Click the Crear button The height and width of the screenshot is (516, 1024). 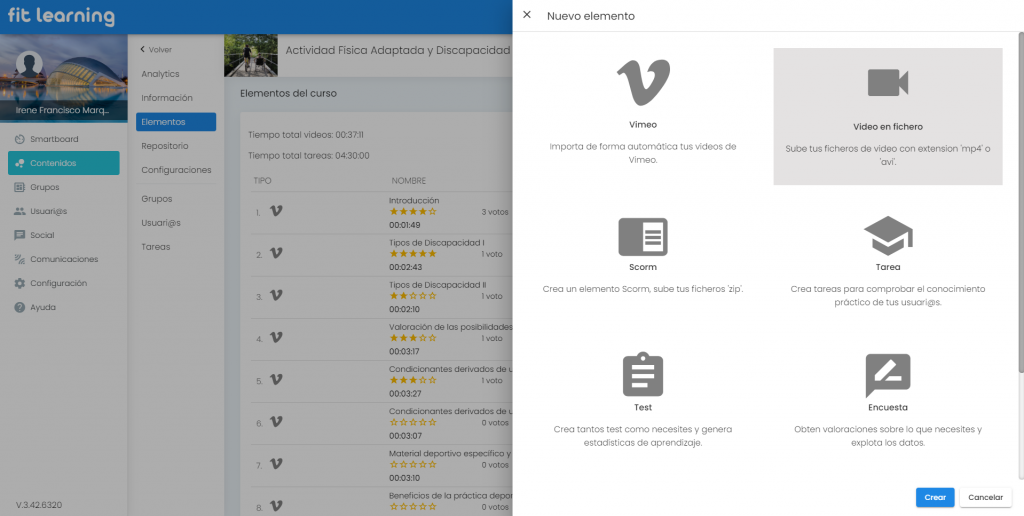click(934, 497)
